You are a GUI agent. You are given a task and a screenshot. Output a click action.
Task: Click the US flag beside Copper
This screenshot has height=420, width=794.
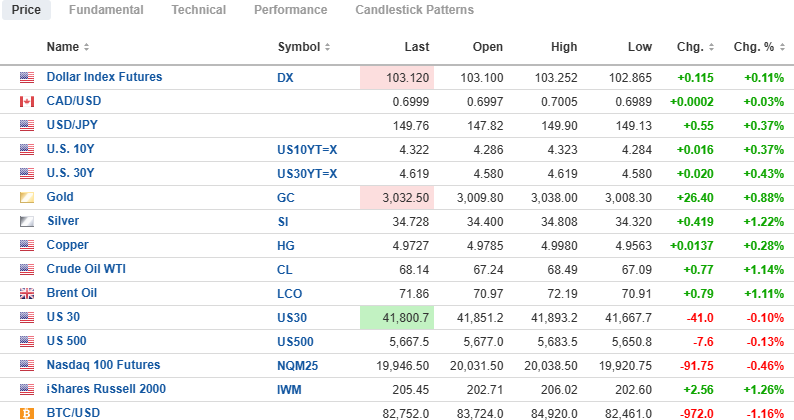coord(27,246)
